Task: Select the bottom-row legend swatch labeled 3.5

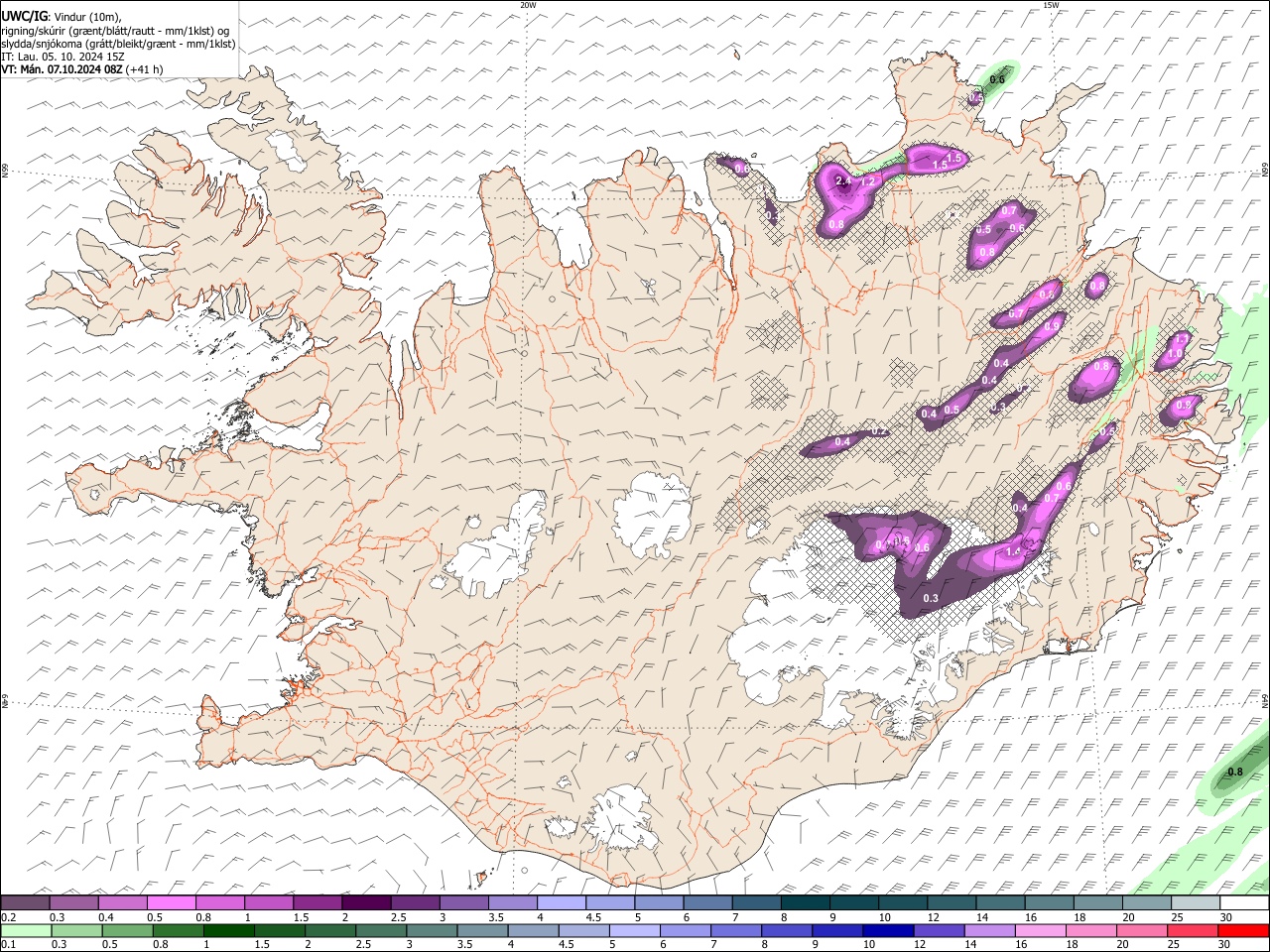Action: pos(482,930)
